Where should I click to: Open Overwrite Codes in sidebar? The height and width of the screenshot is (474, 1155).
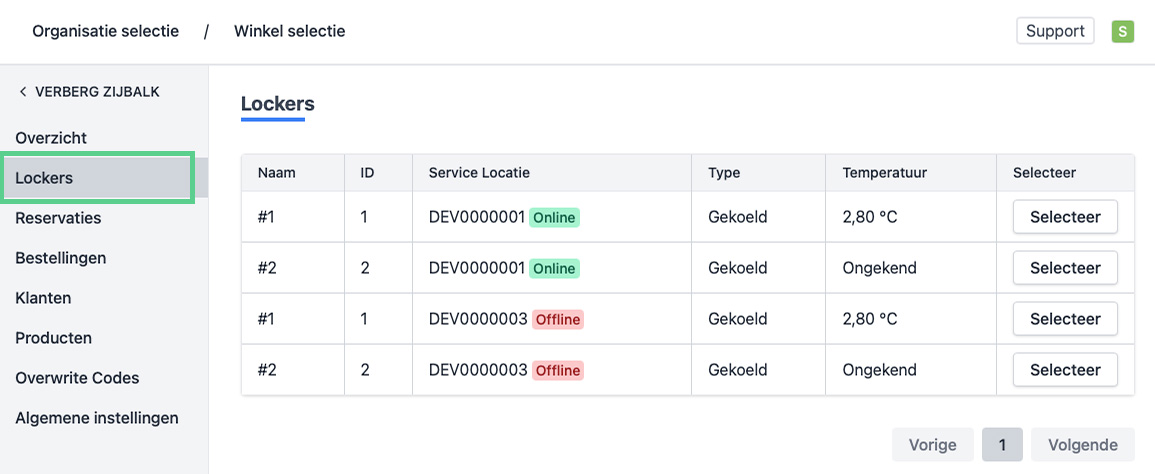click(x=77, y=378)
